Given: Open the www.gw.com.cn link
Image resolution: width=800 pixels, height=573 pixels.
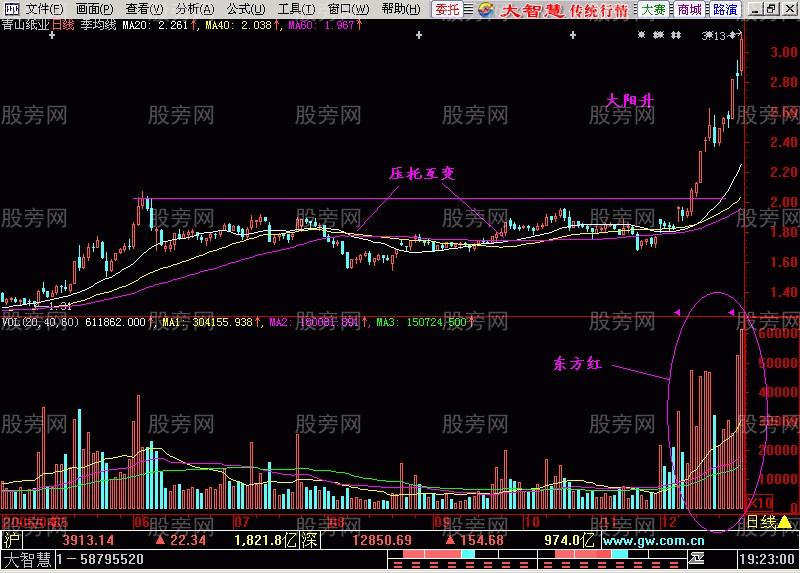Looking at the screenshot, I should click(653, 540).
